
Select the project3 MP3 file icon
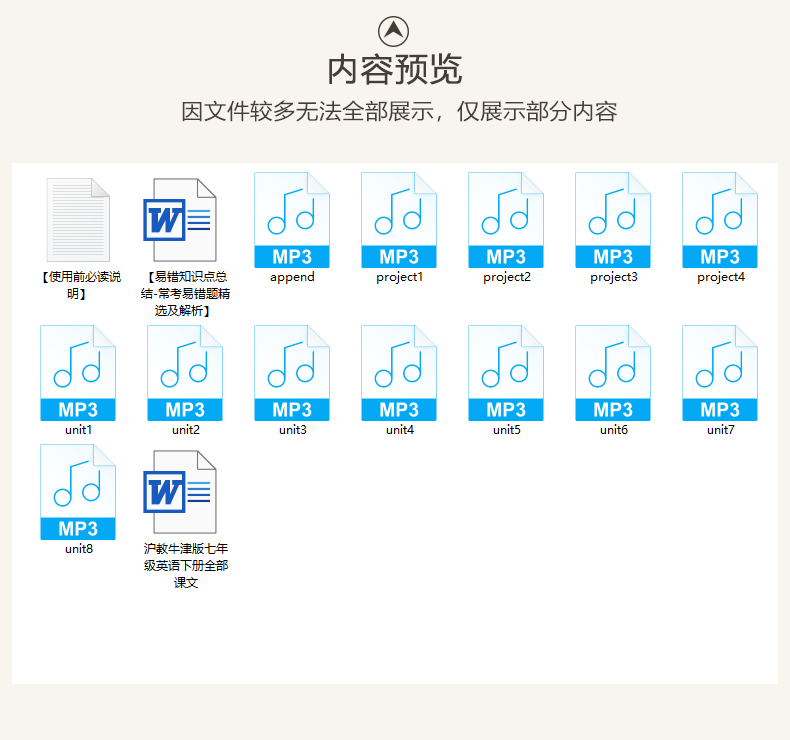pos(613,220)
